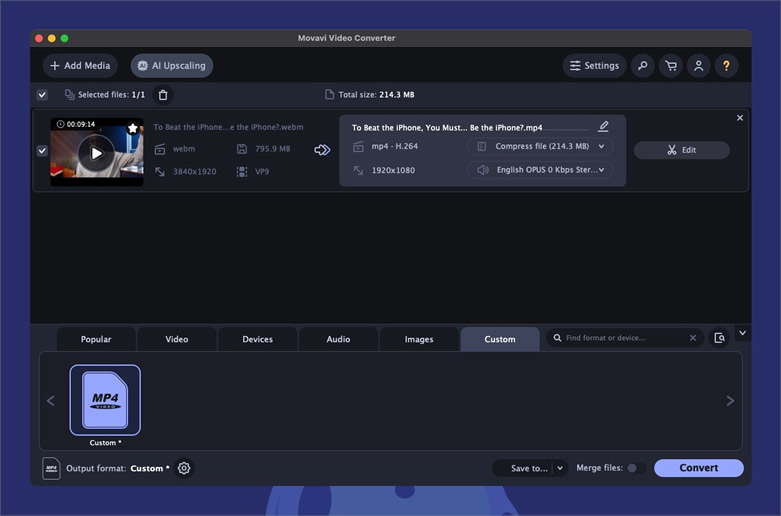Screen dimensions: 781x516
Task: Select the MP4 Custom preset
Action: click(105, 400)
